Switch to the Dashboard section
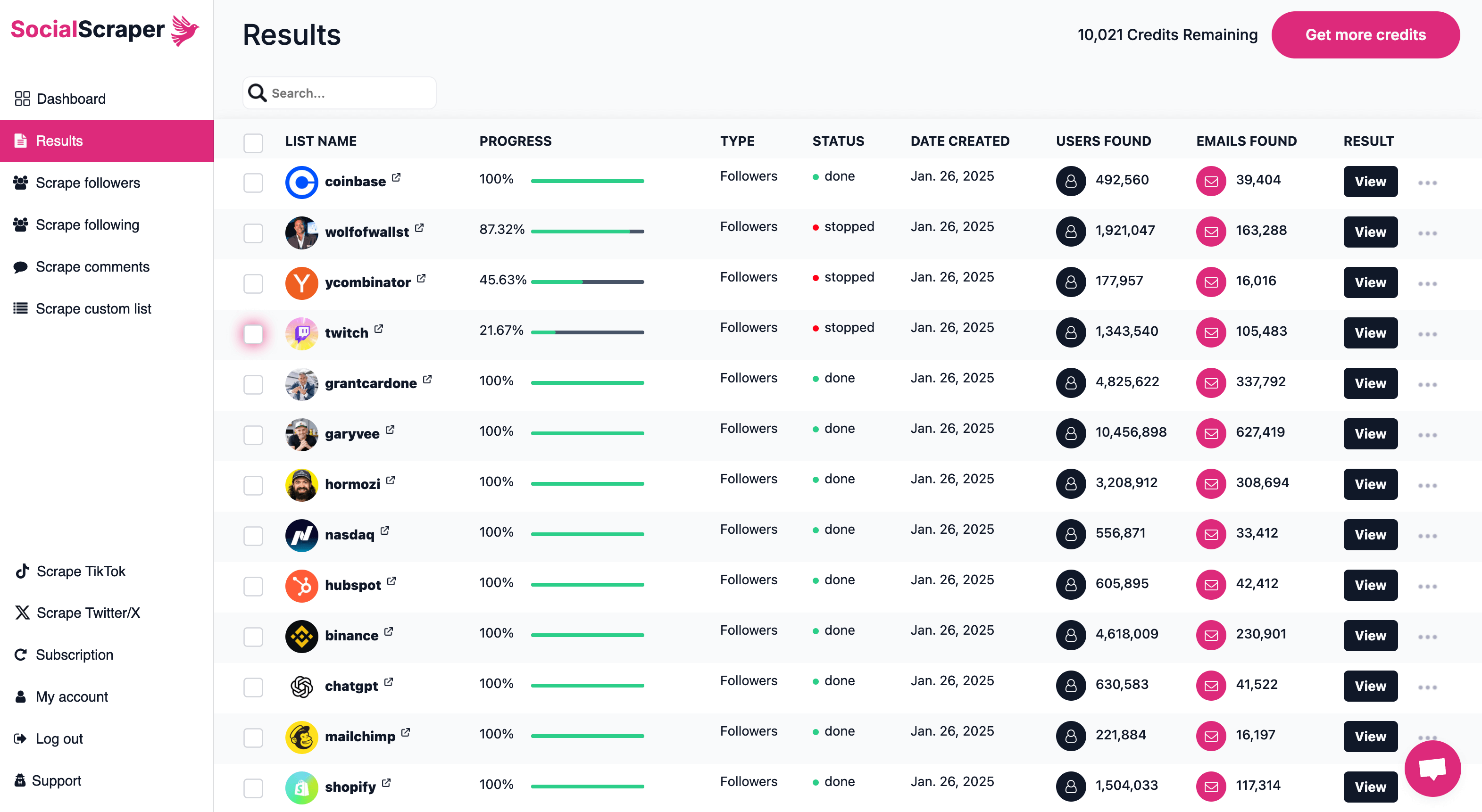Image resolution: width=1482 pixels, height=812 pixels. pos(70,99)
